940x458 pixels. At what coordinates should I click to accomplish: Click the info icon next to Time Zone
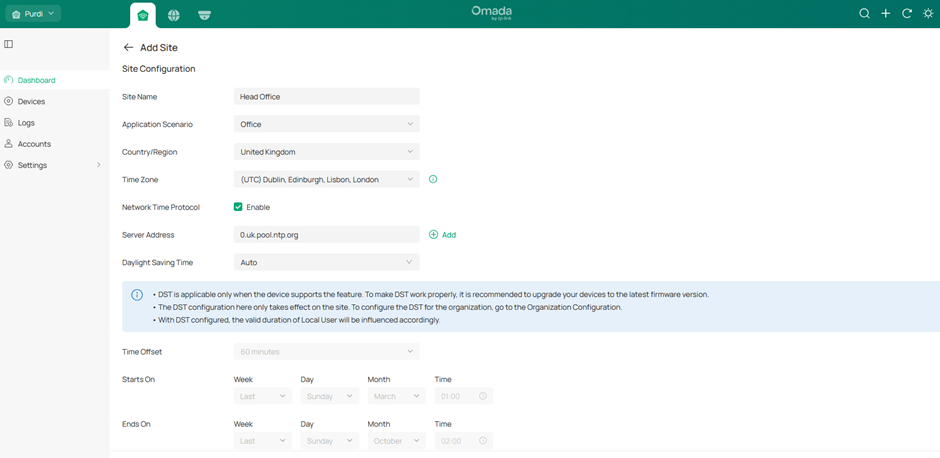[433, 180]
